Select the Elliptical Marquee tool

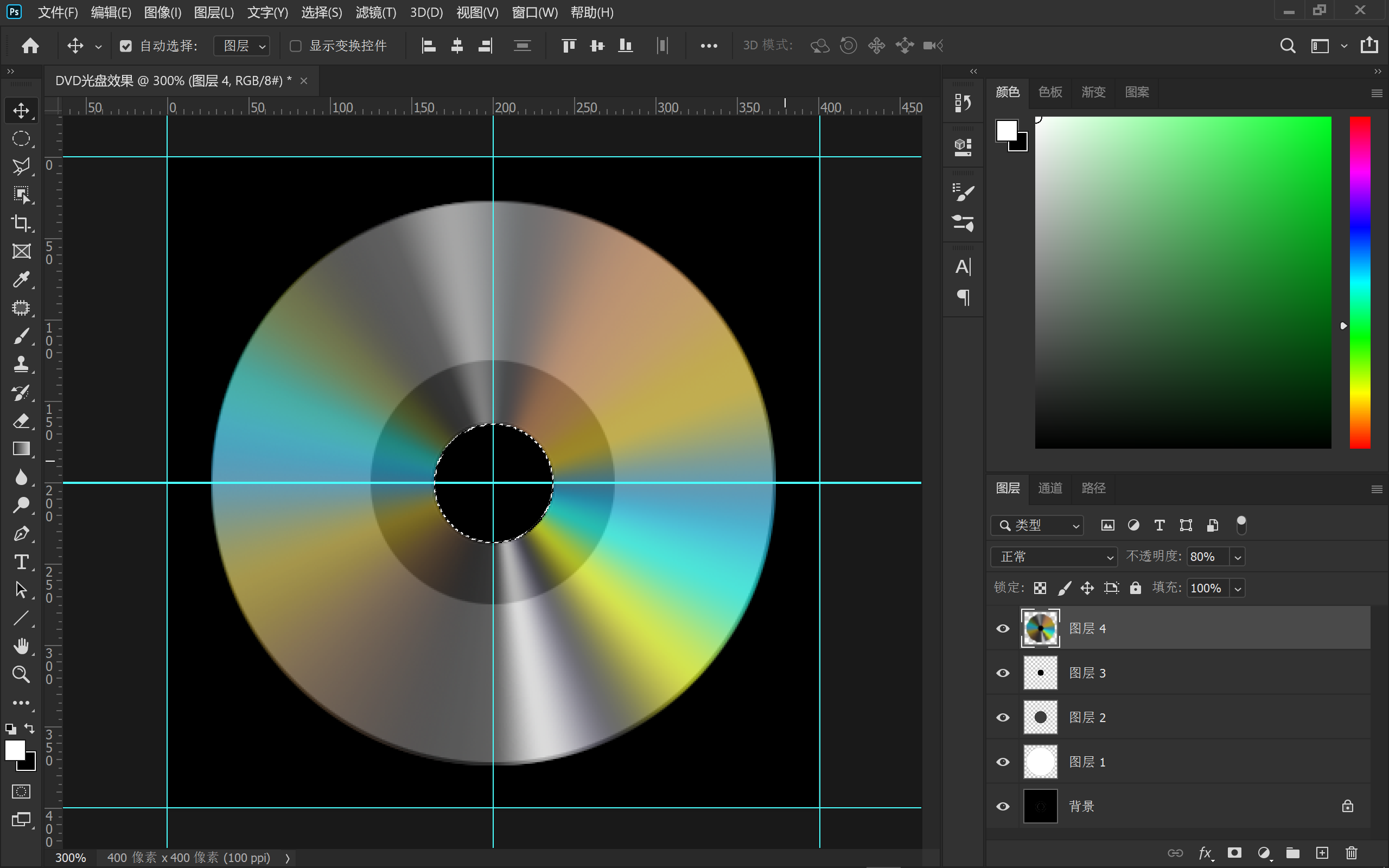coord(21,138)
